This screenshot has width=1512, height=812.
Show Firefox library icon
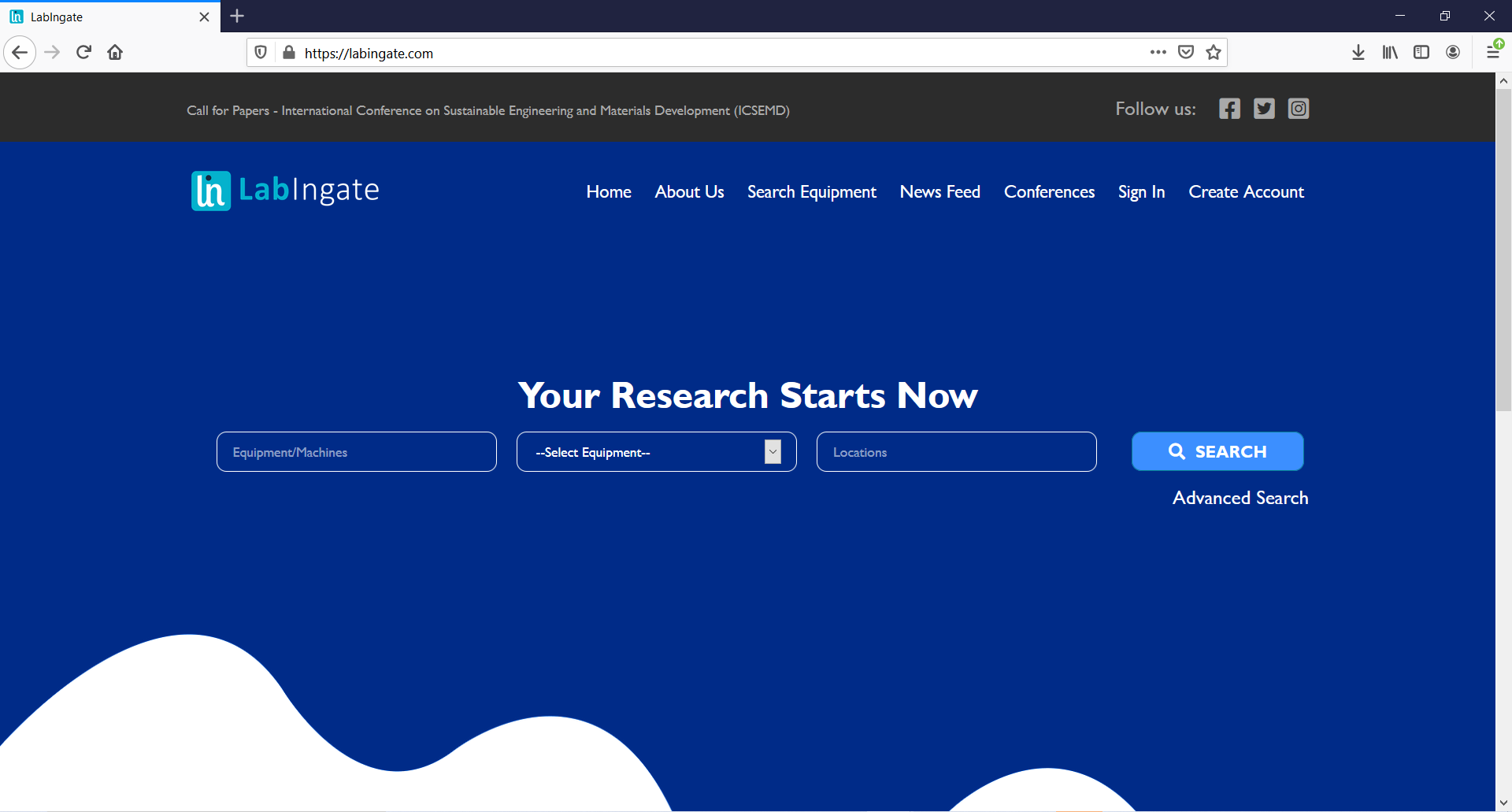click(1390, 53)
